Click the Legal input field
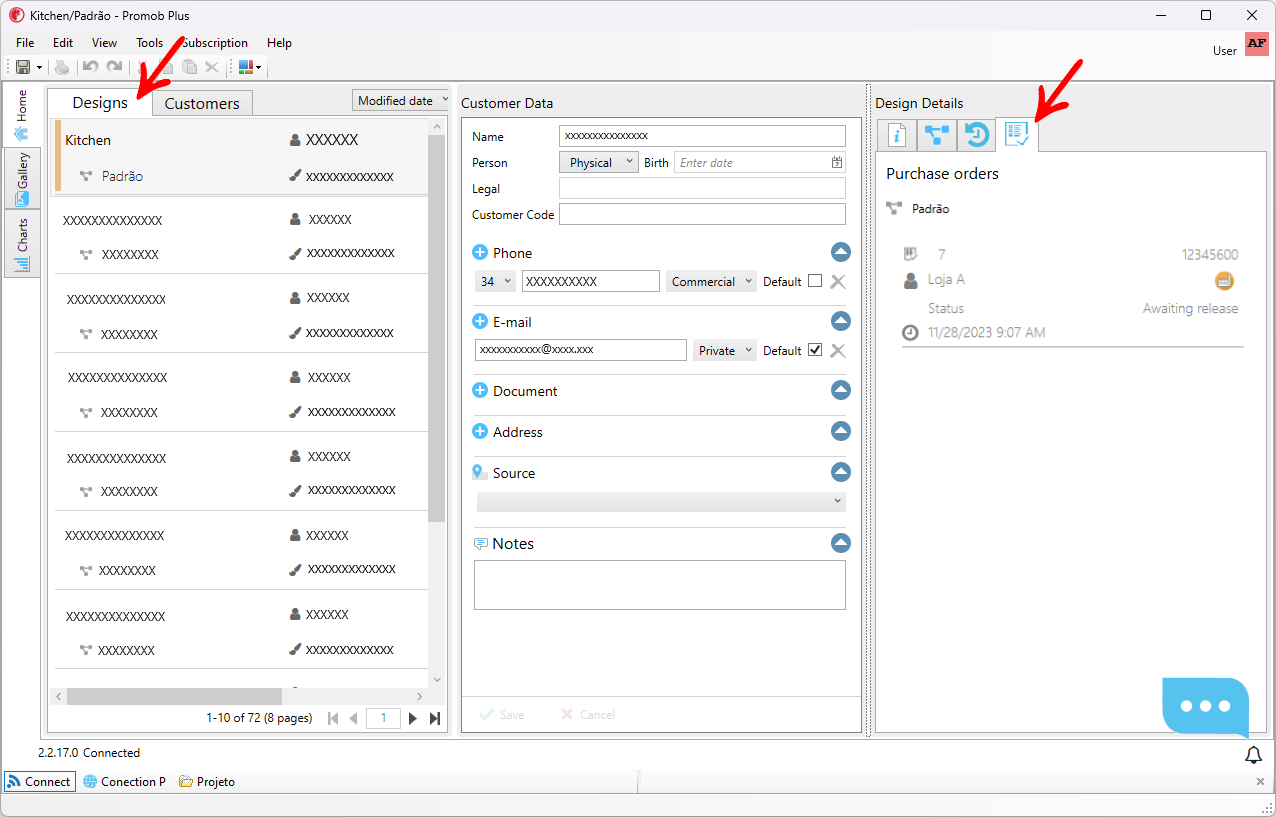This screenshot has height=817, width=1276. [702, 188]
